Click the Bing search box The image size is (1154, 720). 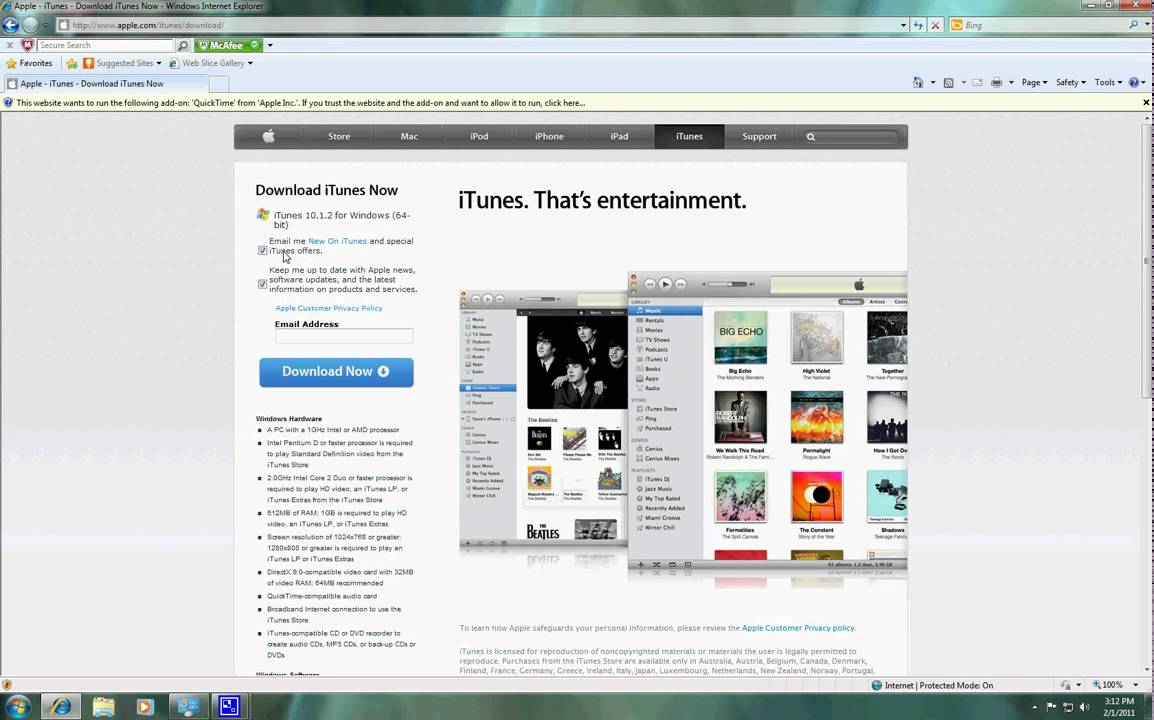[1039, 25]
